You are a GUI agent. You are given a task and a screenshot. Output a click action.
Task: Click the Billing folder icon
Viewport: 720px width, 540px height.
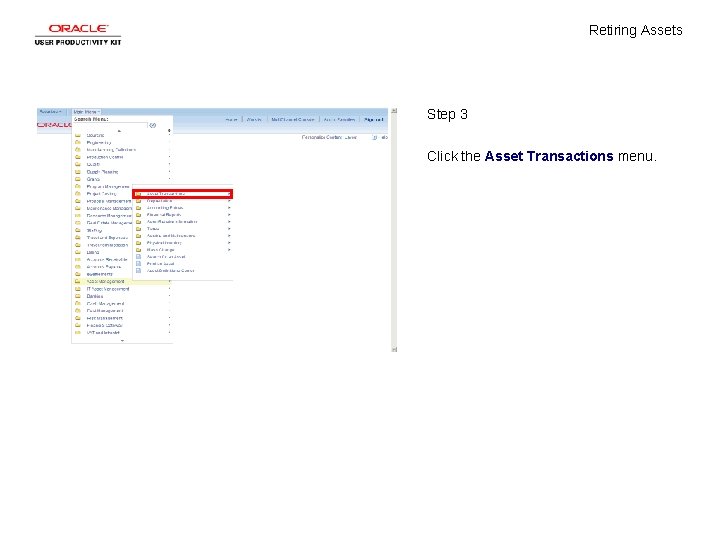(x=78, y=252)
